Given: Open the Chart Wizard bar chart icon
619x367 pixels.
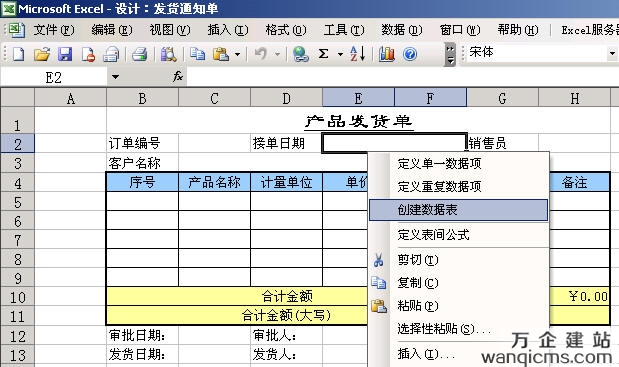Looking at the screenshot, I should pos(387,54).
